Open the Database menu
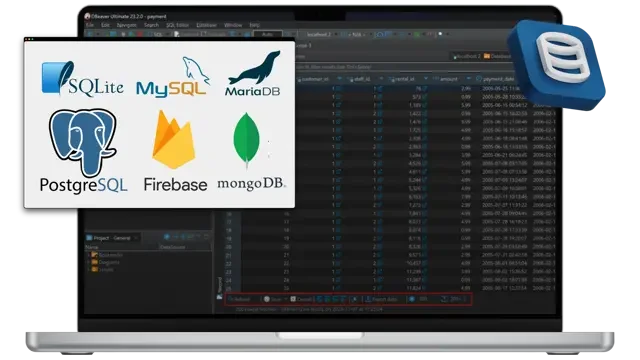 coord(207,25)
